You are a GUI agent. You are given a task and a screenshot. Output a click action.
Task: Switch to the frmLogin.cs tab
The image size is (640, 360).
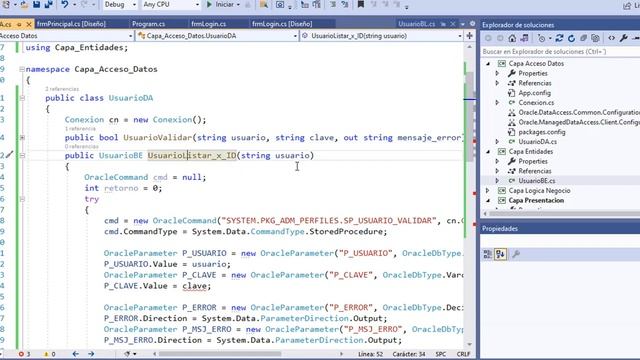click(209, 24)
